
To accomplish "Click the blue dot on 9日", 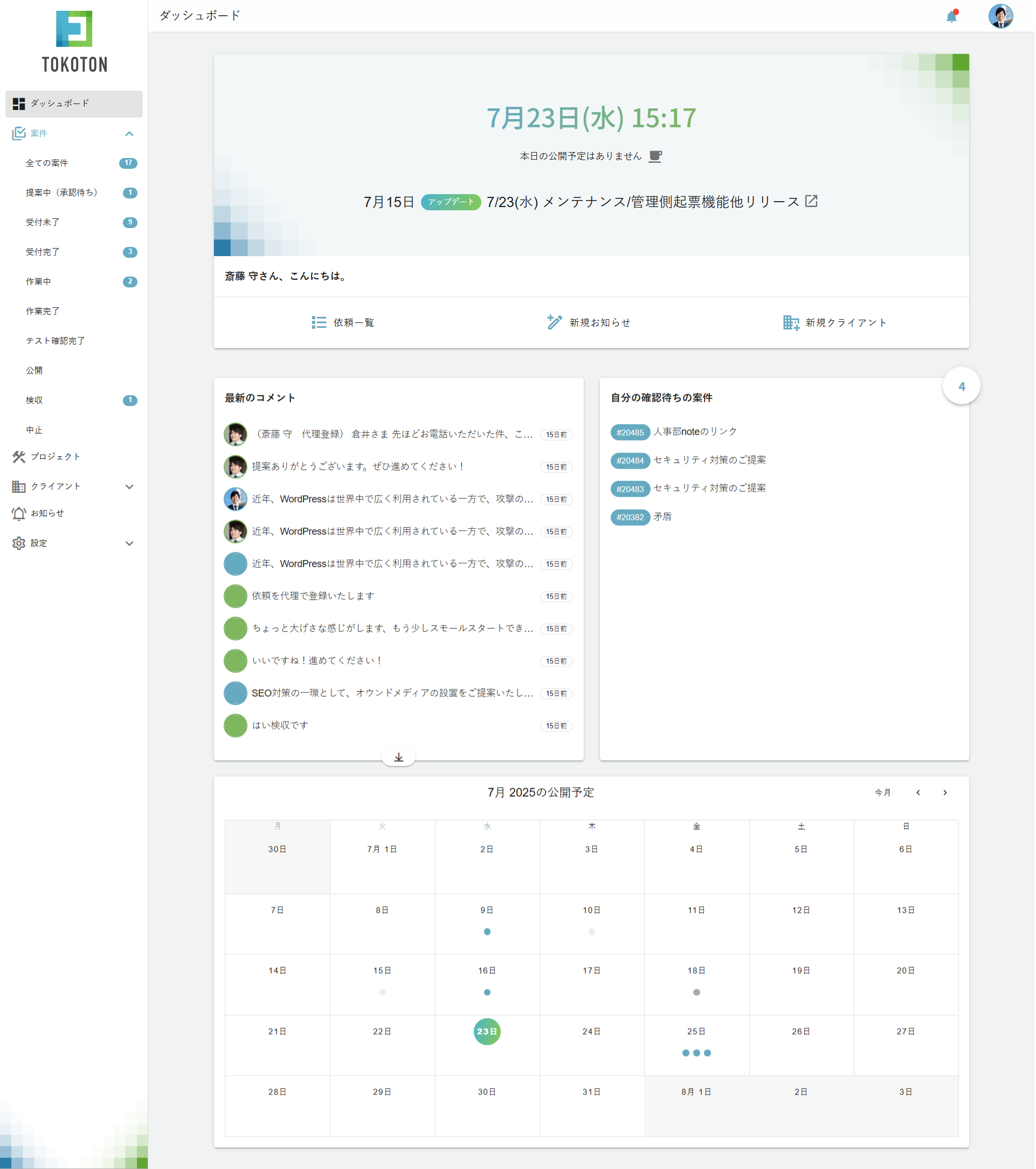I will [487, 932].
